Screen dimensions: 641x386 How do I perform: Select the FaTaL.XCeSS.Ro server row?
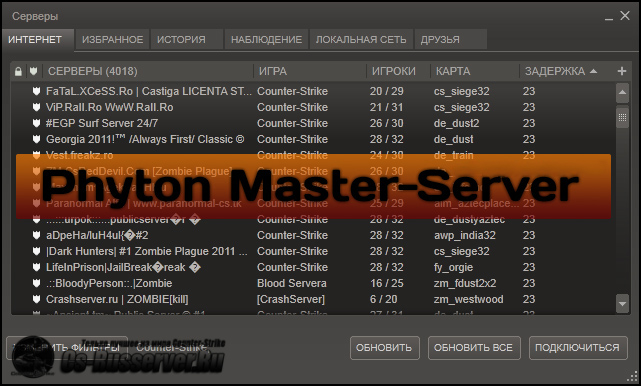pyautogui.click(x=313, y=91)
